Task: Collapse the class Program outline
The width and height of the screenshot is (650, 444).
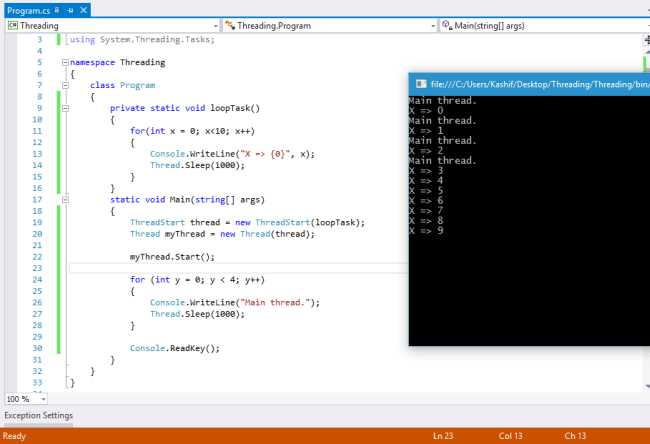Action: (x=65, y=85)
